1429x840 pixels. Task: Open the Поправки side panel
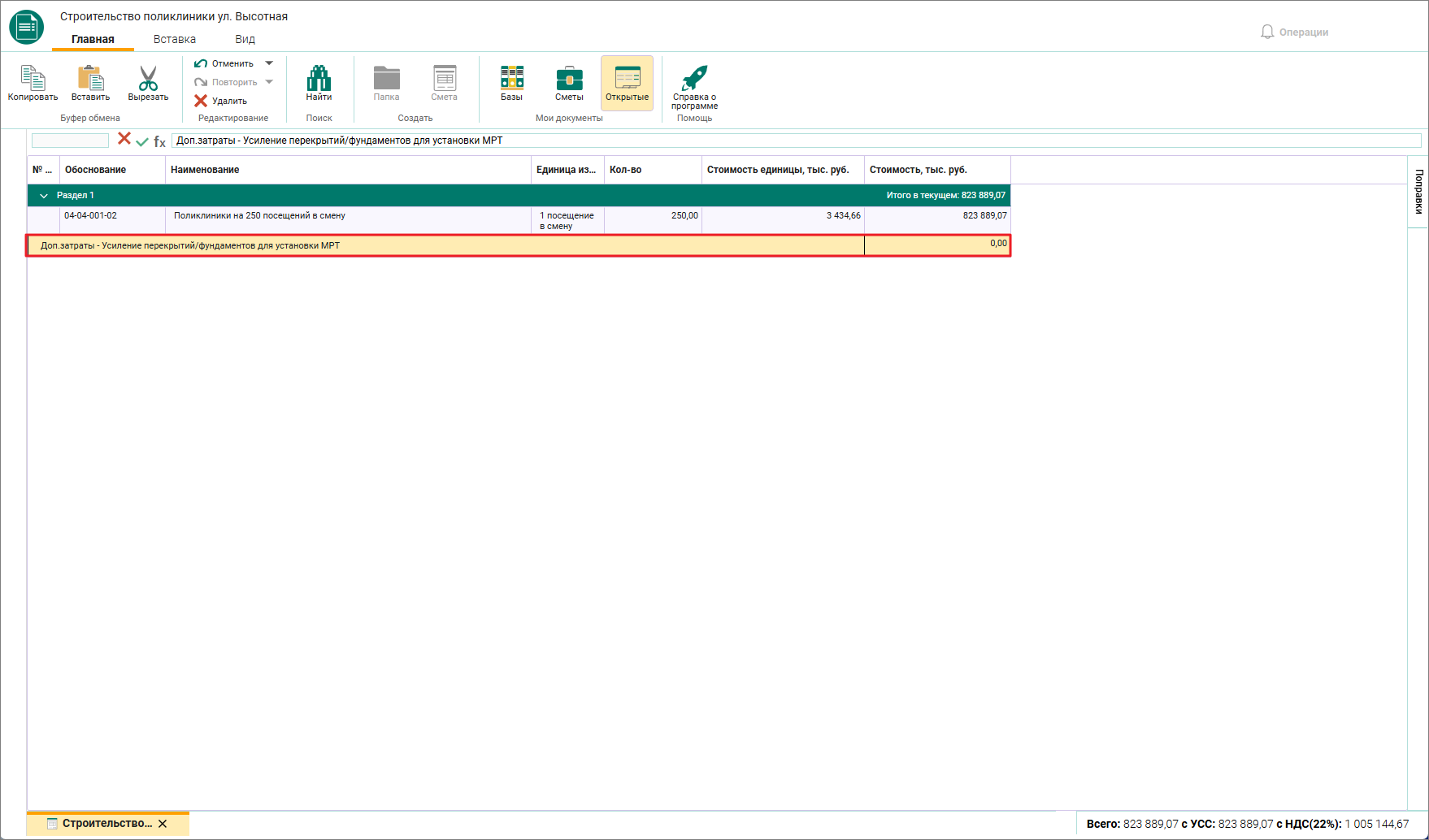click(x=1418, y=192)
